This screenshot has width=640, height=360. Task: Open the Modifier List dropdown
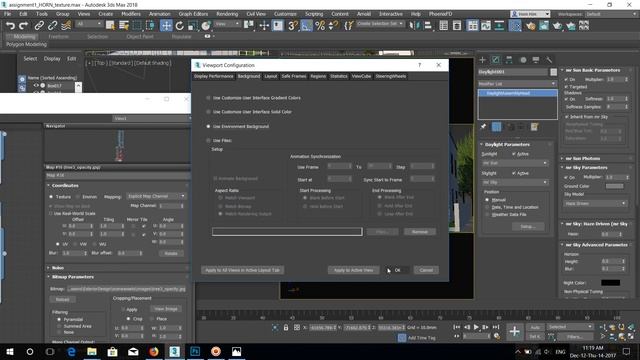point(517,84)
